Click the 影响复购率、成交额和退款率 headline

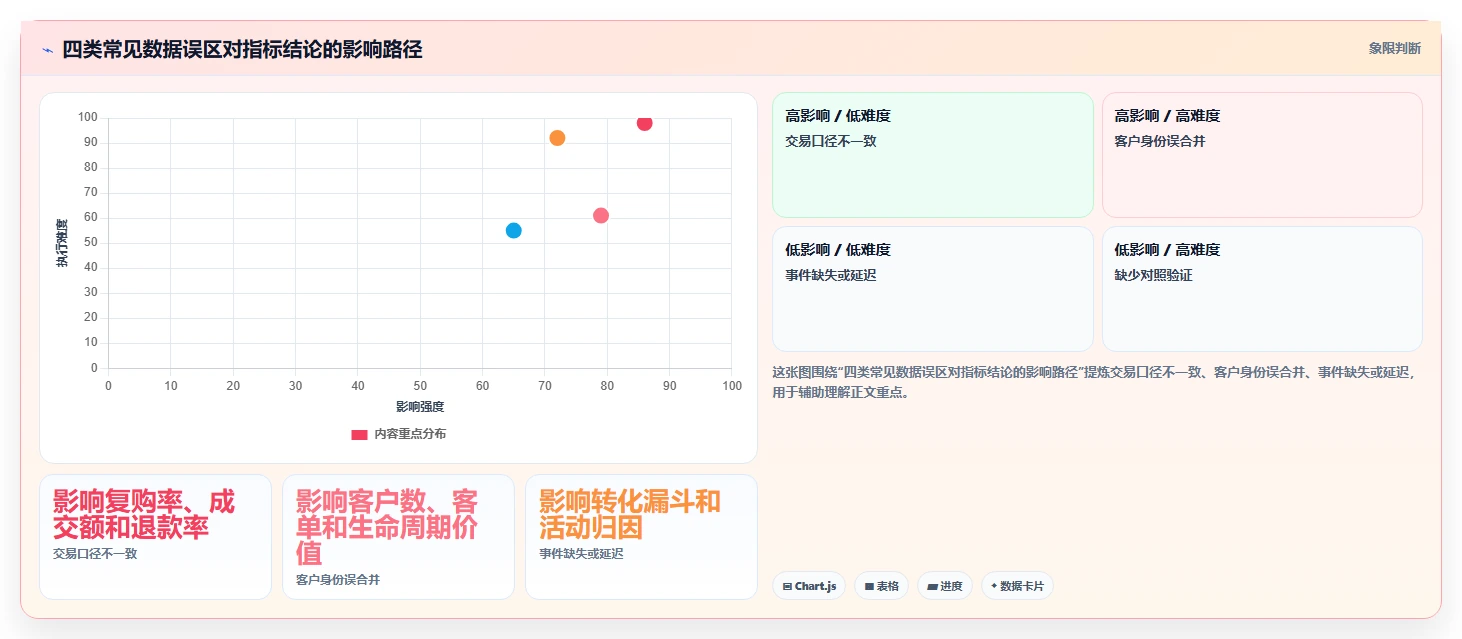pyautogui.click(x=144, y=515)
